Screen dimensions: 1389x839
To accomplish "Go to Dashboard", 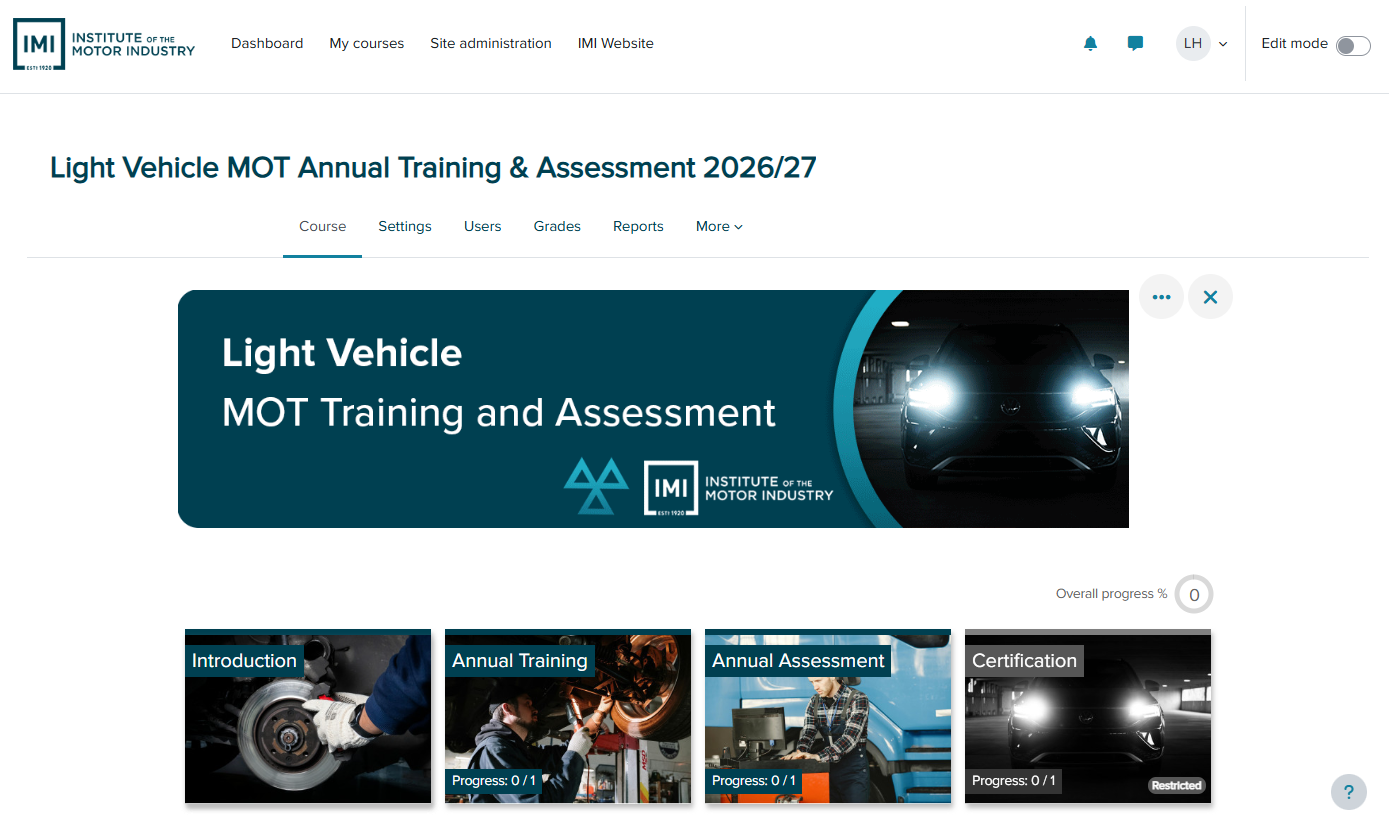I will (x=267, y=44).
